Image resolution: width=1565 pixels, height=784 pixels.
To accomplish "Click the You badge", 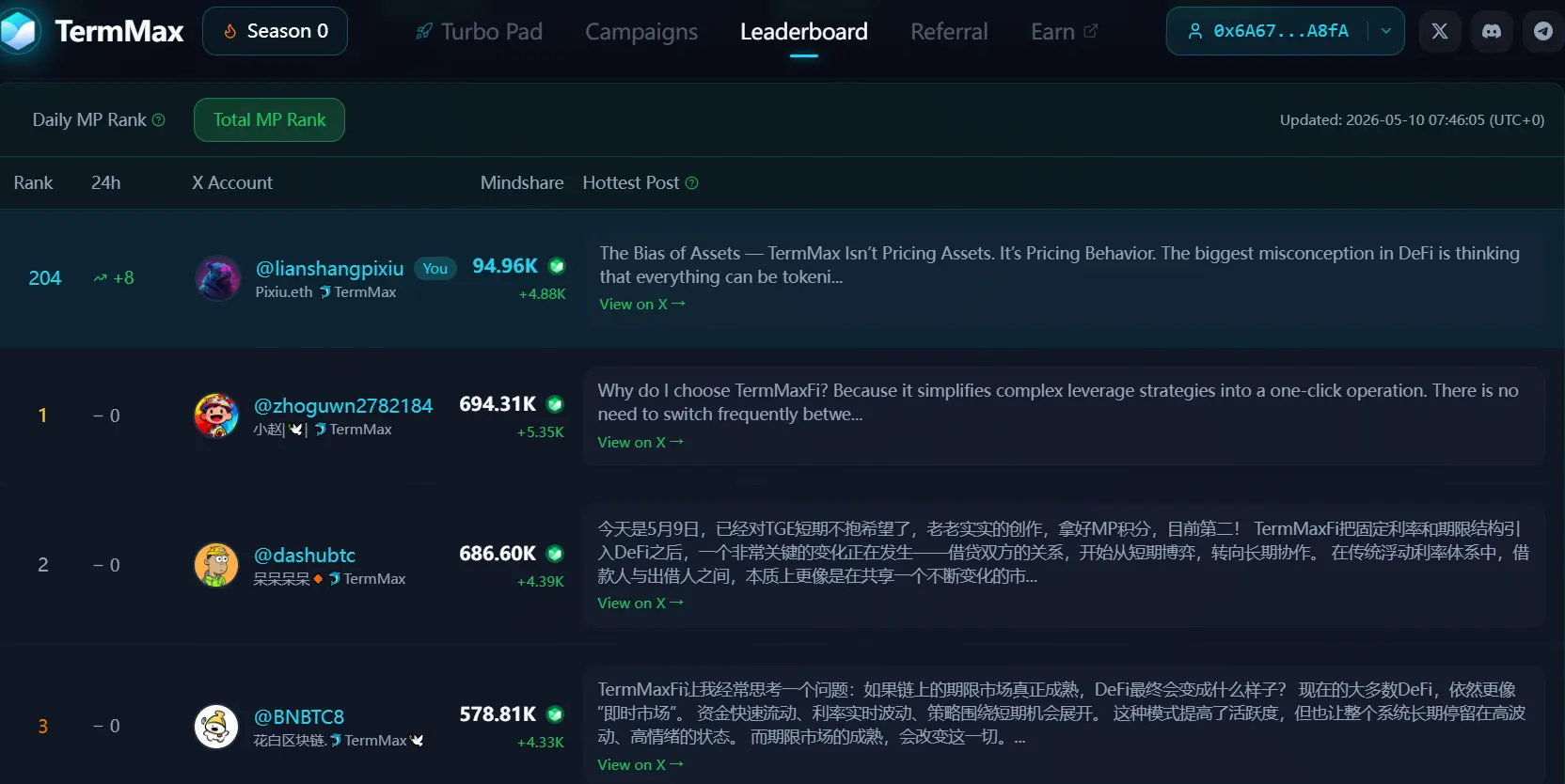I will pyautogui.click(x=435, y=269).
